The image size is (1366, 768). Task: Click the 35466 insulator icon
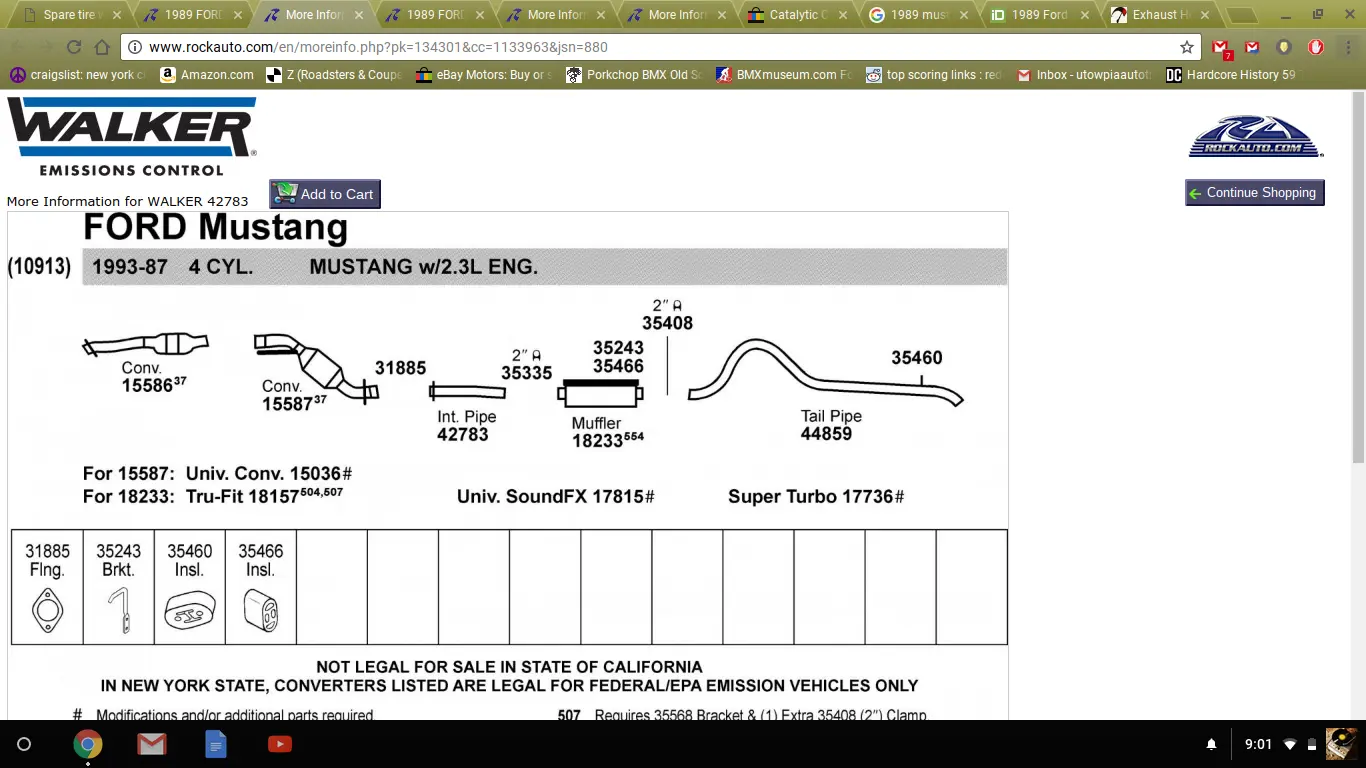(260, 611)
